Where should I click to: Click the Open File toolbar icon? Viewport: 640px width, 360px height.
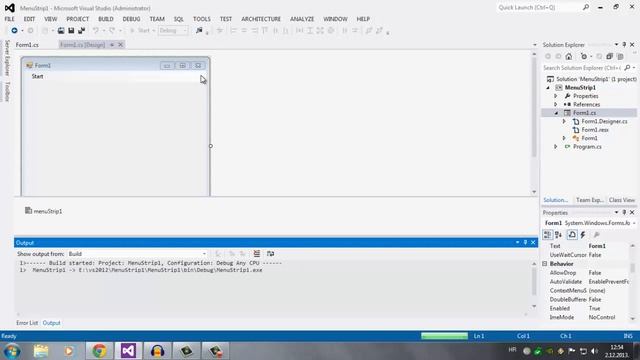(61, 31)
